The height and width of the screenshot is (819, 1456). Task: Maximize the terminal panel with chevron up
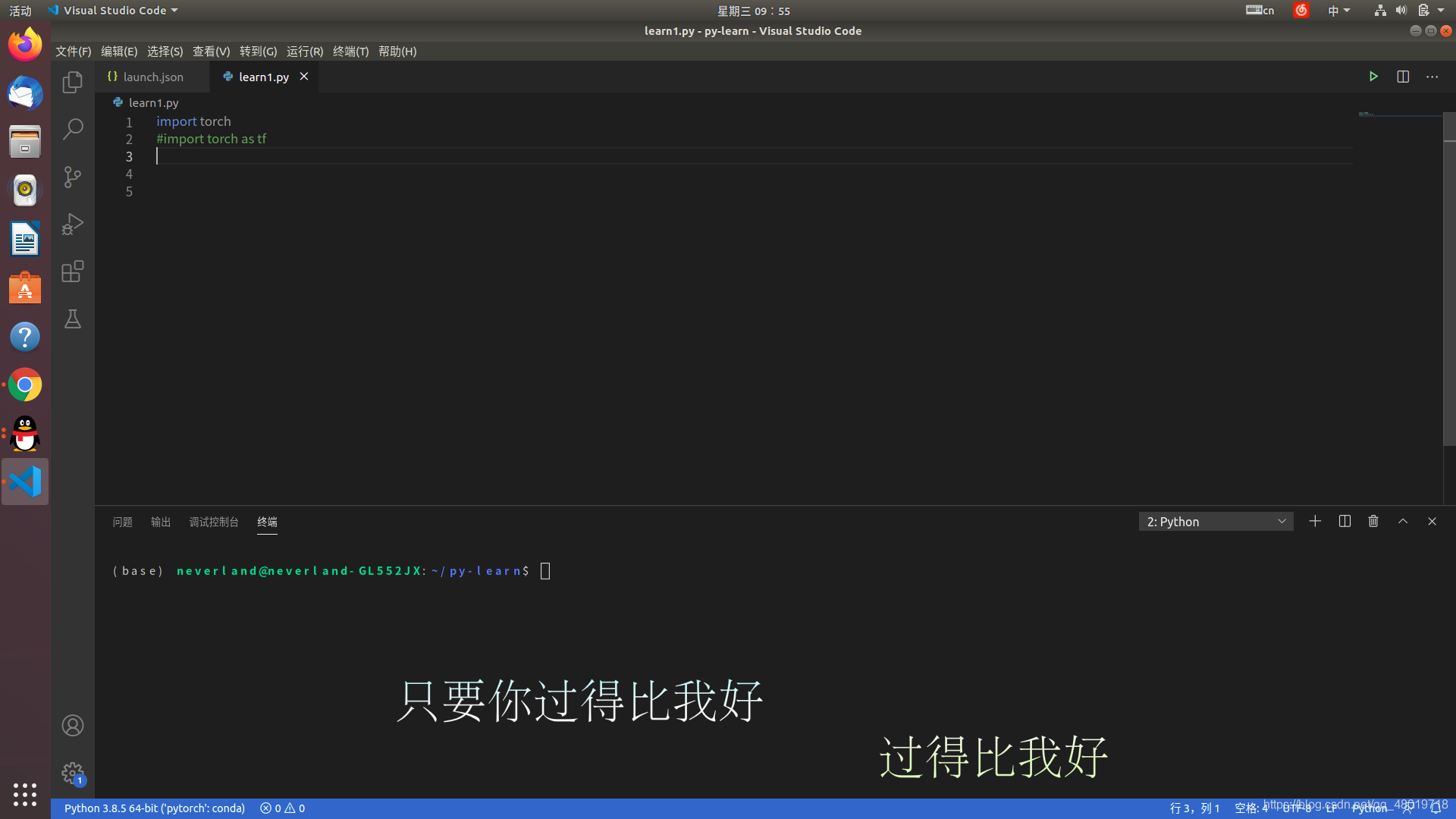click(1403, 521)
